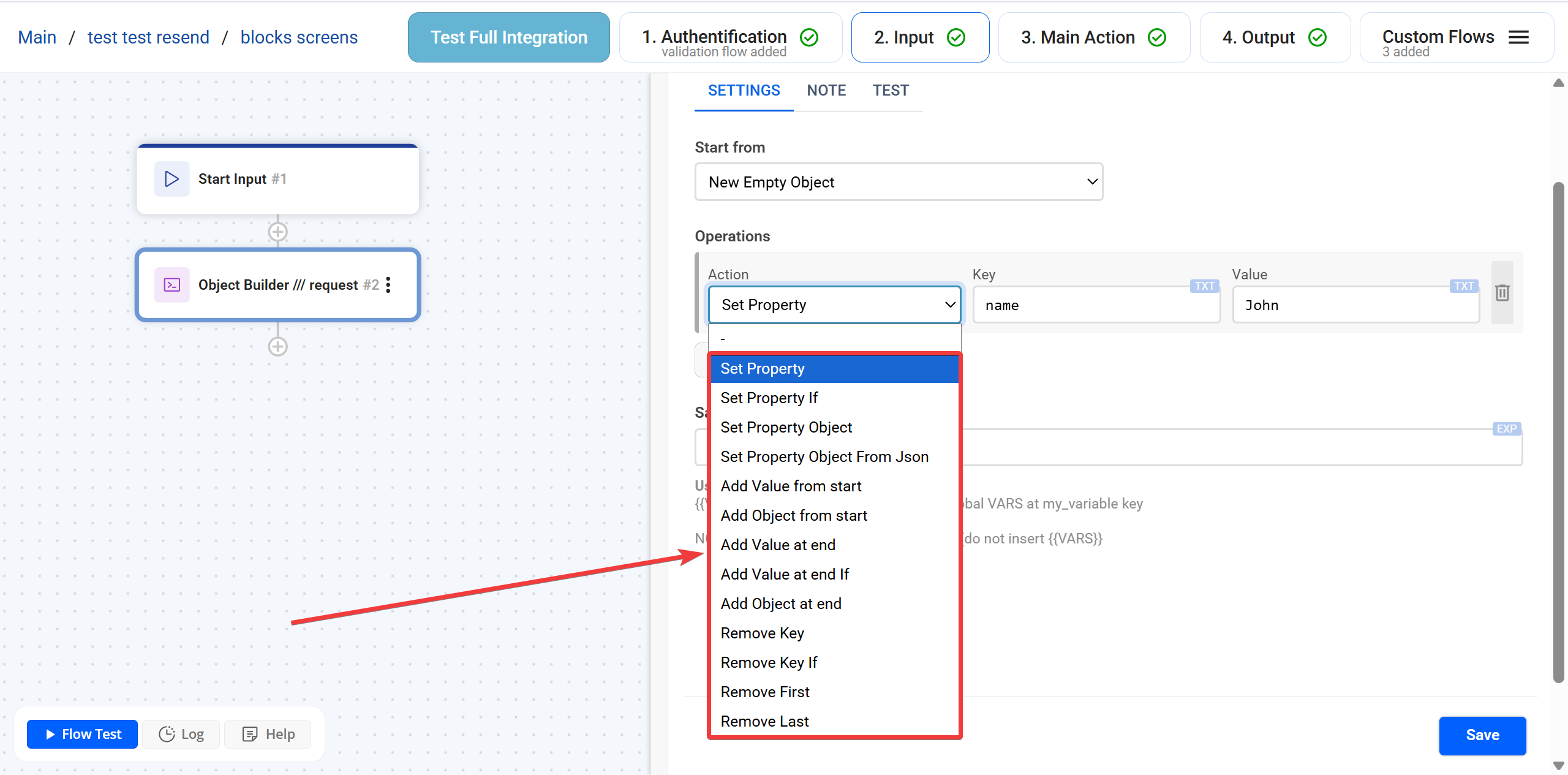Image resolution: width=1568 pixels, height=775 pixels.
Task: Switch to the TEST tab
Action: 891,91
